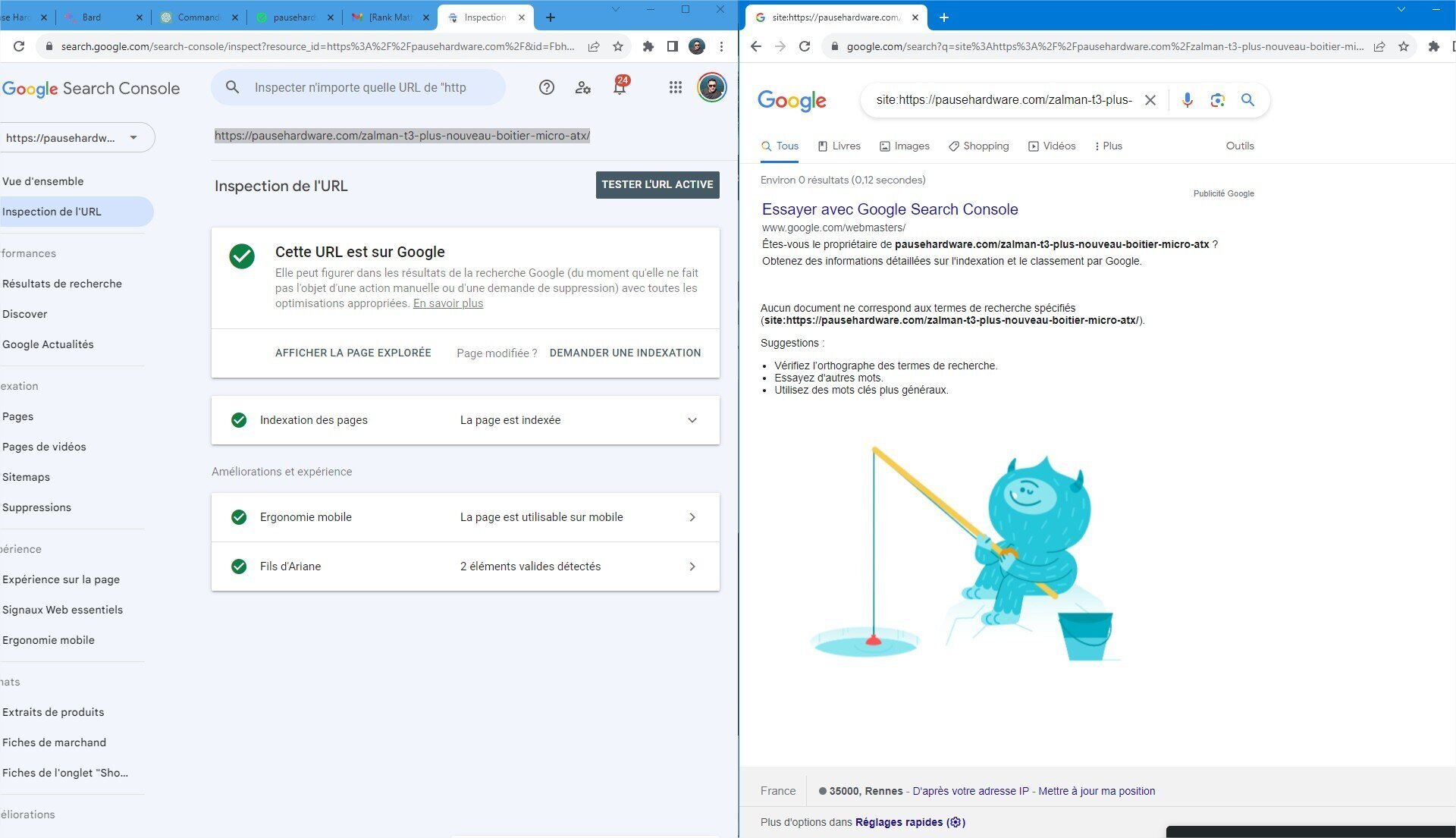The image size is (1456, 838).
Task: Start voice search microphone icon
Action: pyautogui.click(x=1187, y=100)
